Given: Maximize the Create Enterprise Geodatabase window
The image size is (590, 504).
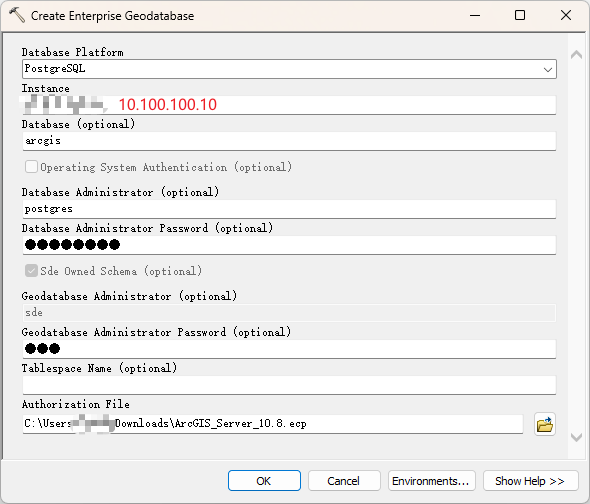Looking at the screenshot, I should tap(520, 15).
